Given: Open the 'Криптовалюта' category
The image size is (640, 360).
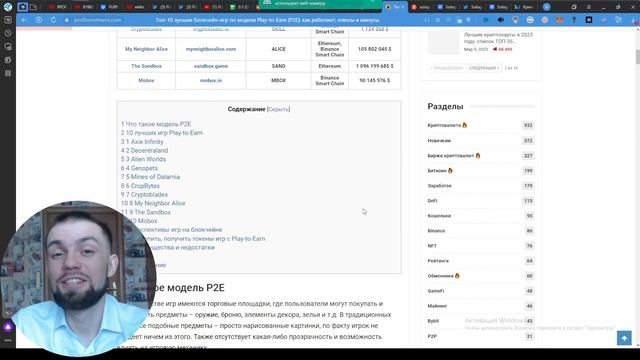Looking at the screenshot, I should 444,125.
